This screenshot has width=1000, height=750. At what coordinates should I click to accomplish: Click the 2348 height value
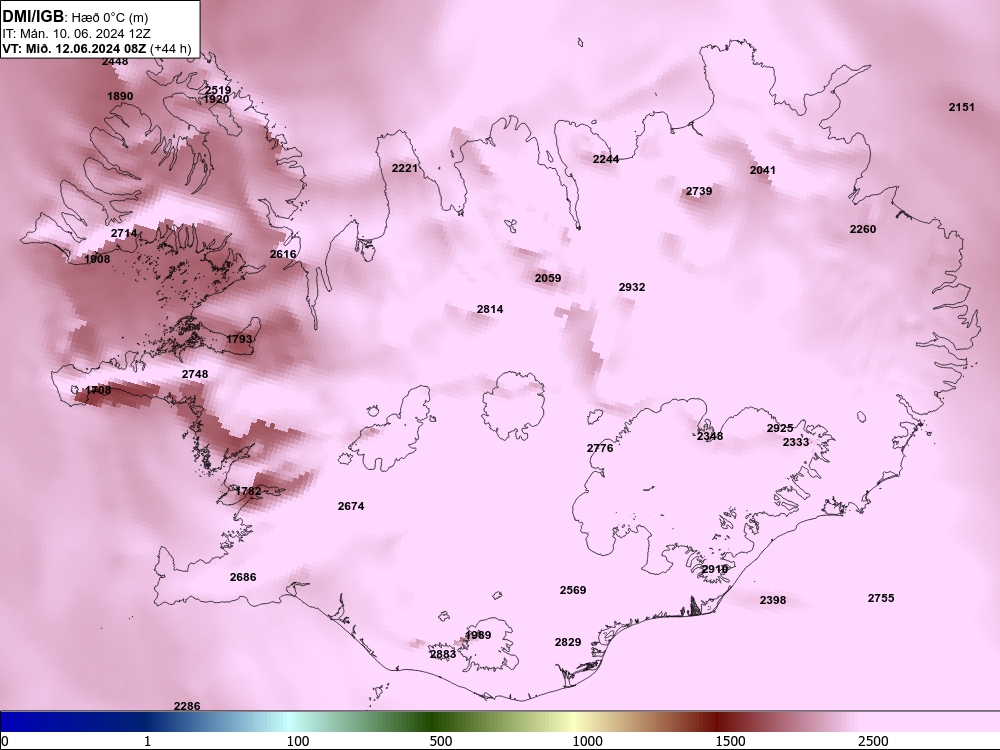pyautogui.click(x=710, y=436)
